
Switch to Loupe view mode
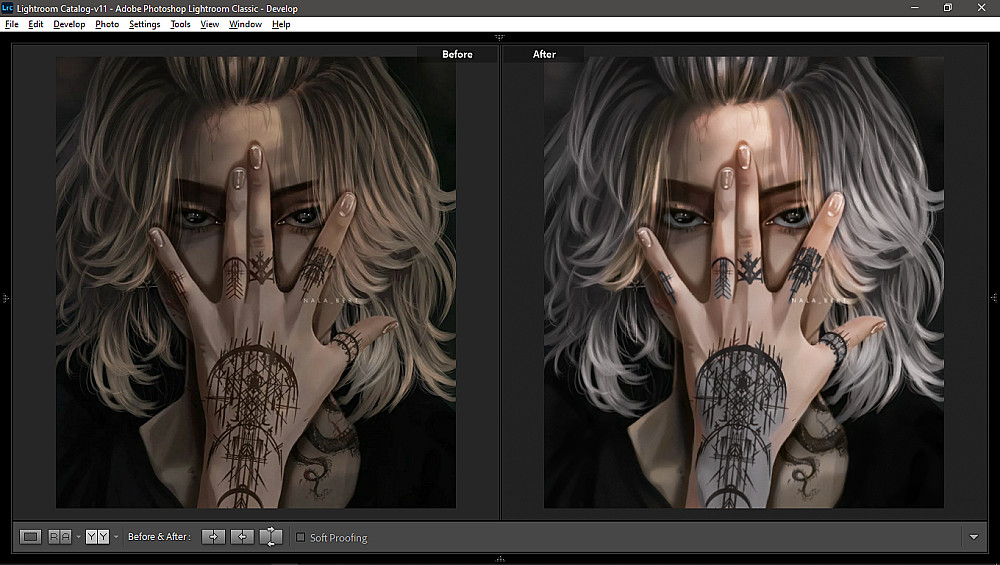click(x=30, y=537)
